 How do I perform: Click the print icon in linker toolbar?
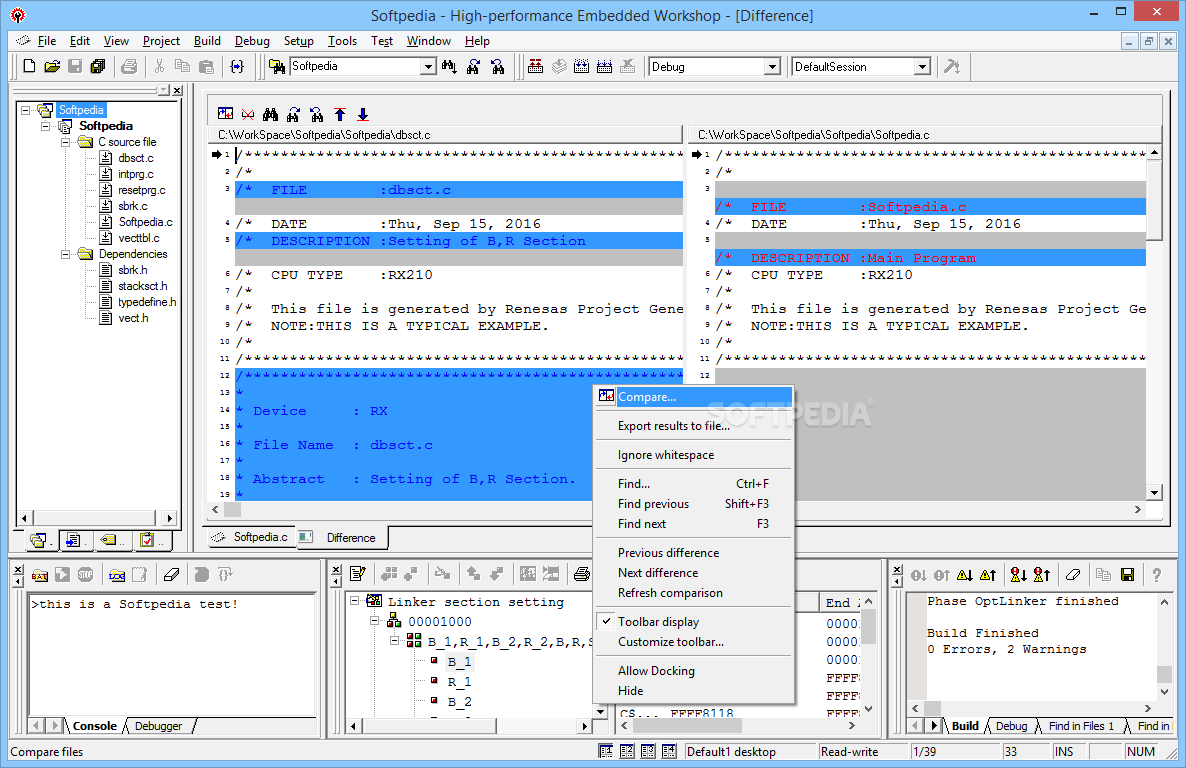coord(582,574)
